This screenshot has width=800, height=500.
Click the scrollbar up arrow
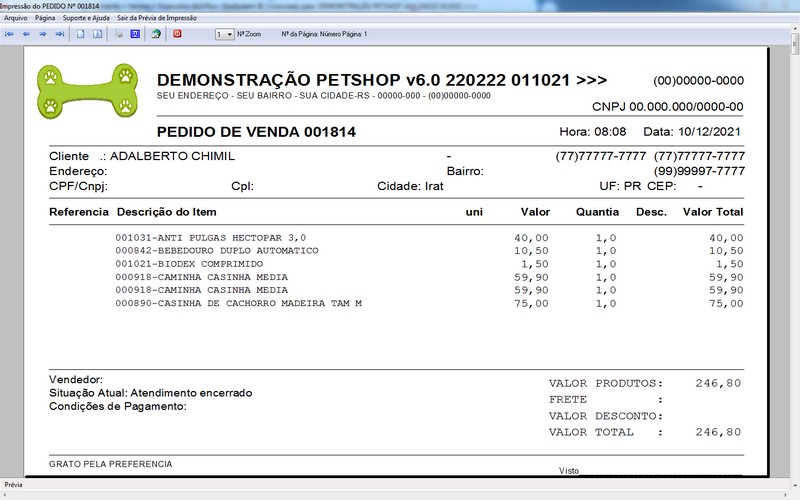[795, 29]
